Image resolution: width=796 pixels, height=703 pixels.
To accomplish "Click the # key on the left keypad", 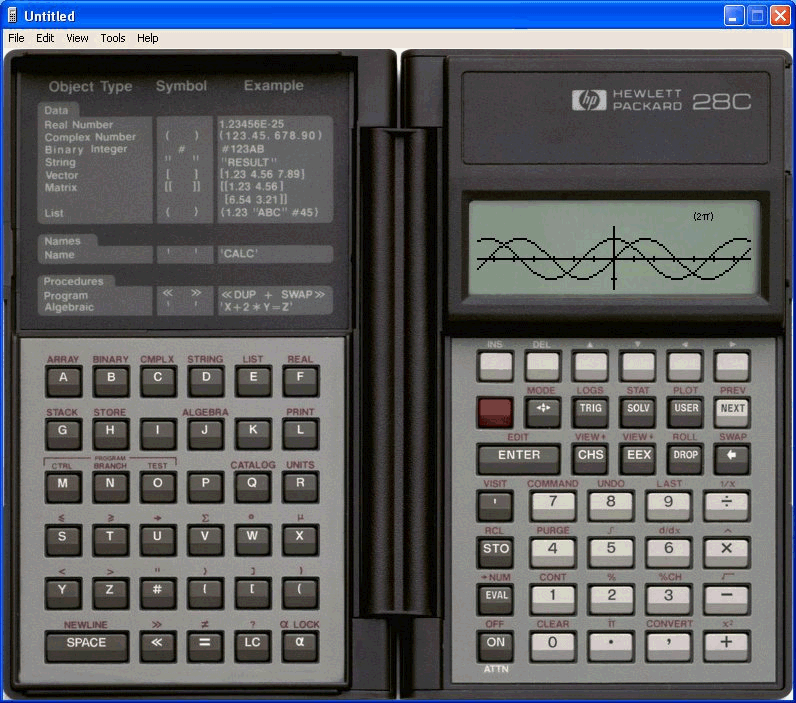I will tap(157, 593).
